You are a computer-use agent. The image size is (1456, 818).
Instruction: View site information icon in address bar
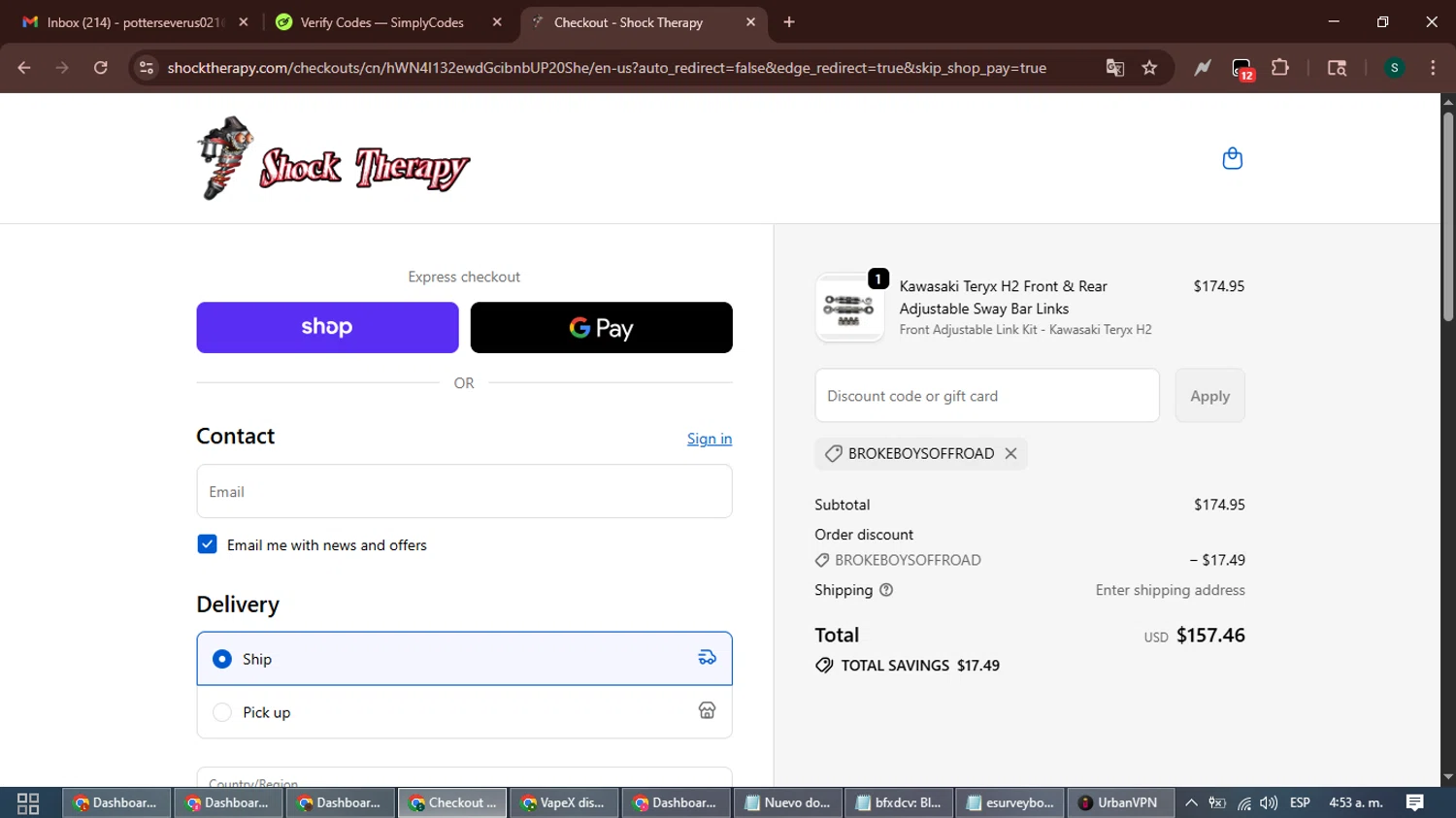(146, 68)
